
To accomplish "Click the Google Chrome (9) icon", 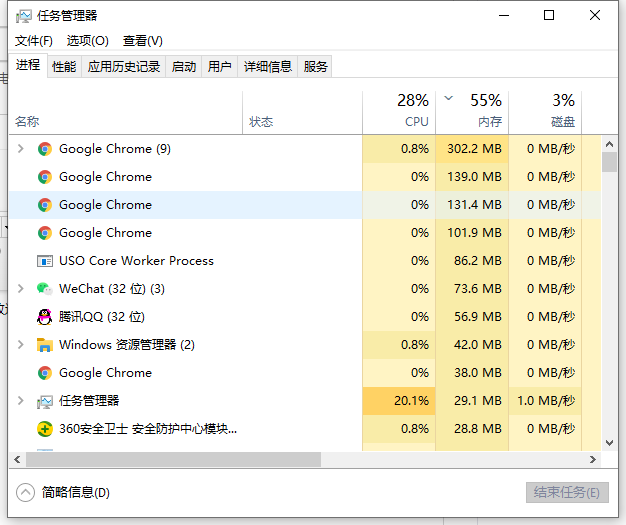I will point(44,149).
